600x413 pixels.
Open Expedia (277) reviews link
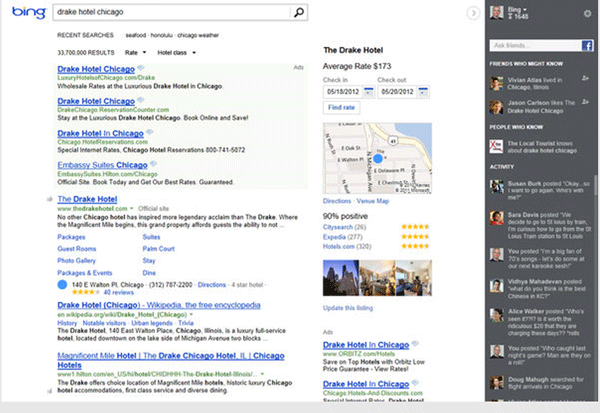(x=342, y=237)
